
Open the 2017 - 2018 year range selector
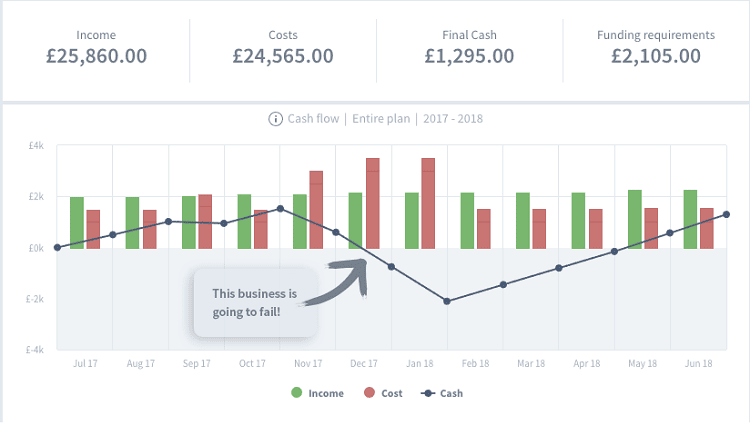click(453, 119)
